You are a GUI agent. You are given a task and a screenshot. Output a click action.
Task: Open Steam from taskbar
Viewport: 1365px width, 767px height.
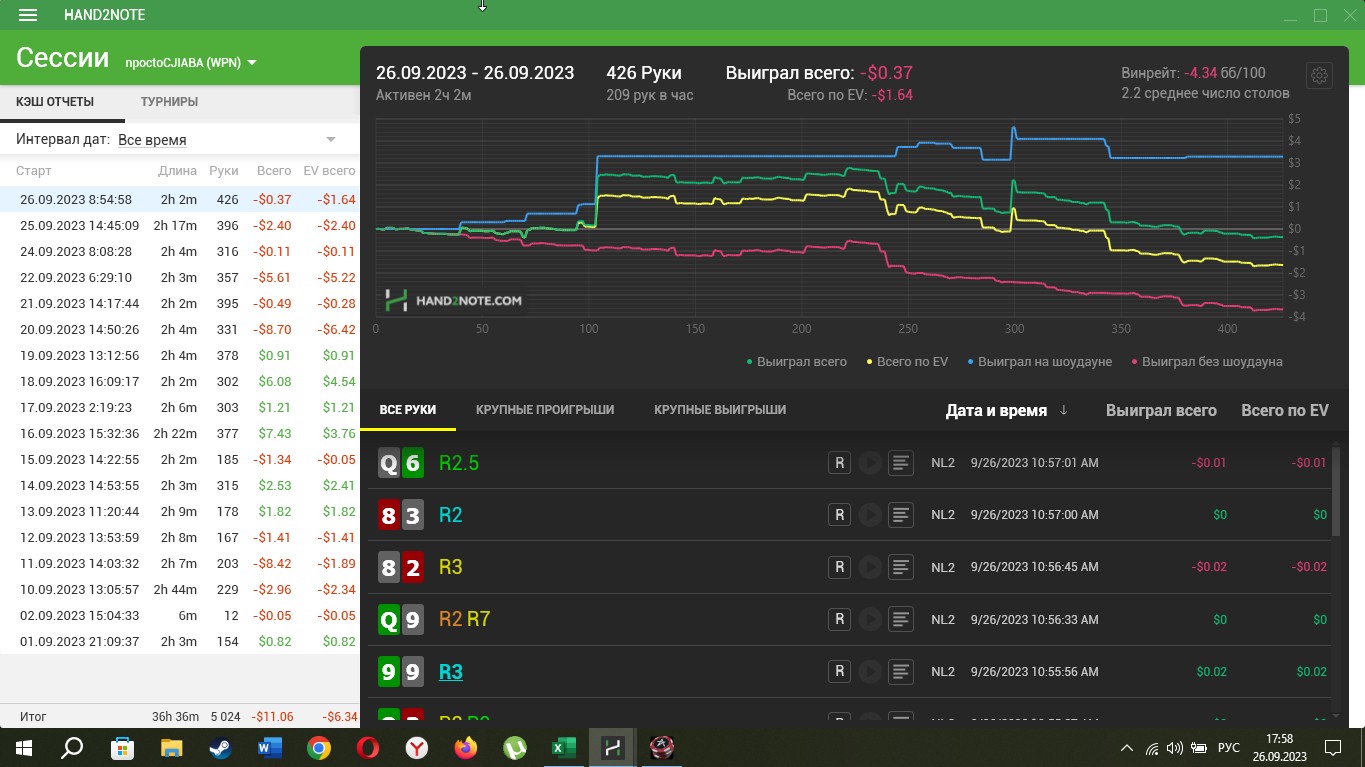click(220, 747)
